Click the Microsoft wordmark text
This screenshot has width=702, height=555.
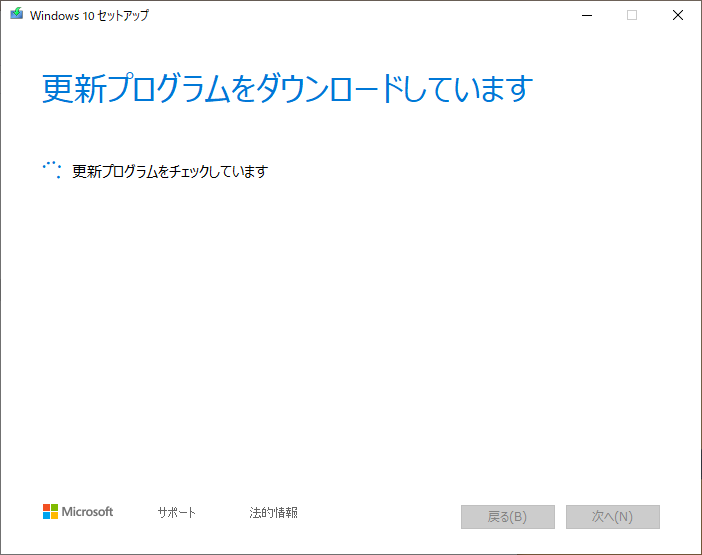[x=88, y=512]
